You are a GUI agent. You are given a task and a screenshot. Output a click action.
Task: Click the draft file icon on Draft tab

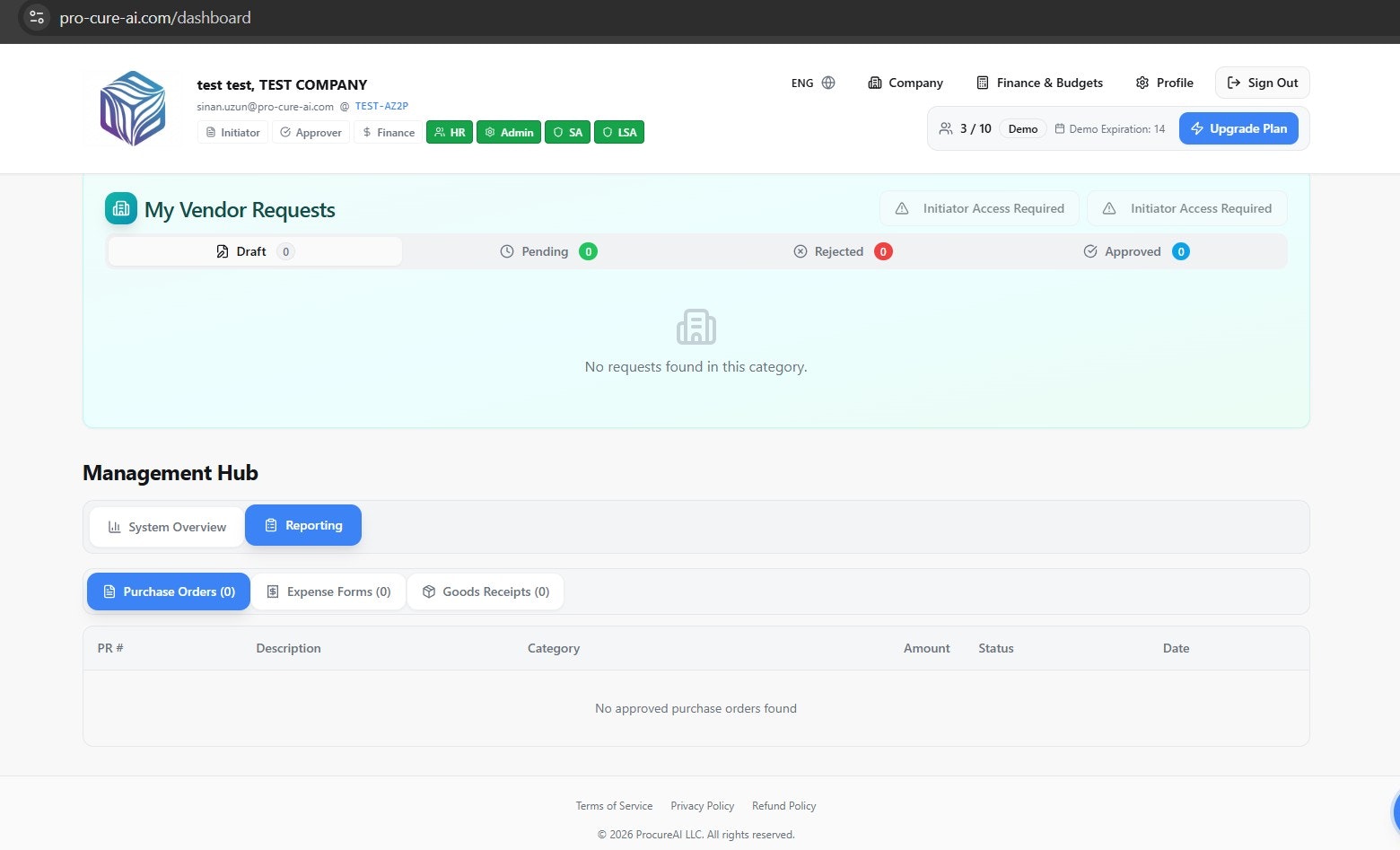click(x=223, y=251)
